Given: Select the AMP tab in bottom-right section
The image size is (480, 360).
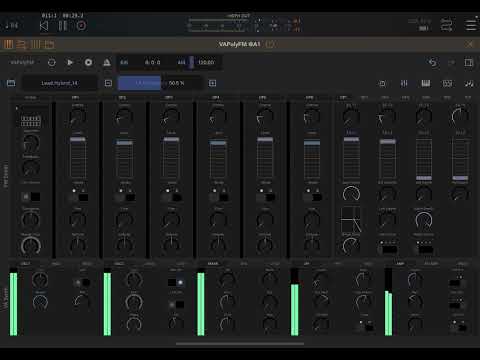Looking at the screenshot, I should (x=400, y=264).
